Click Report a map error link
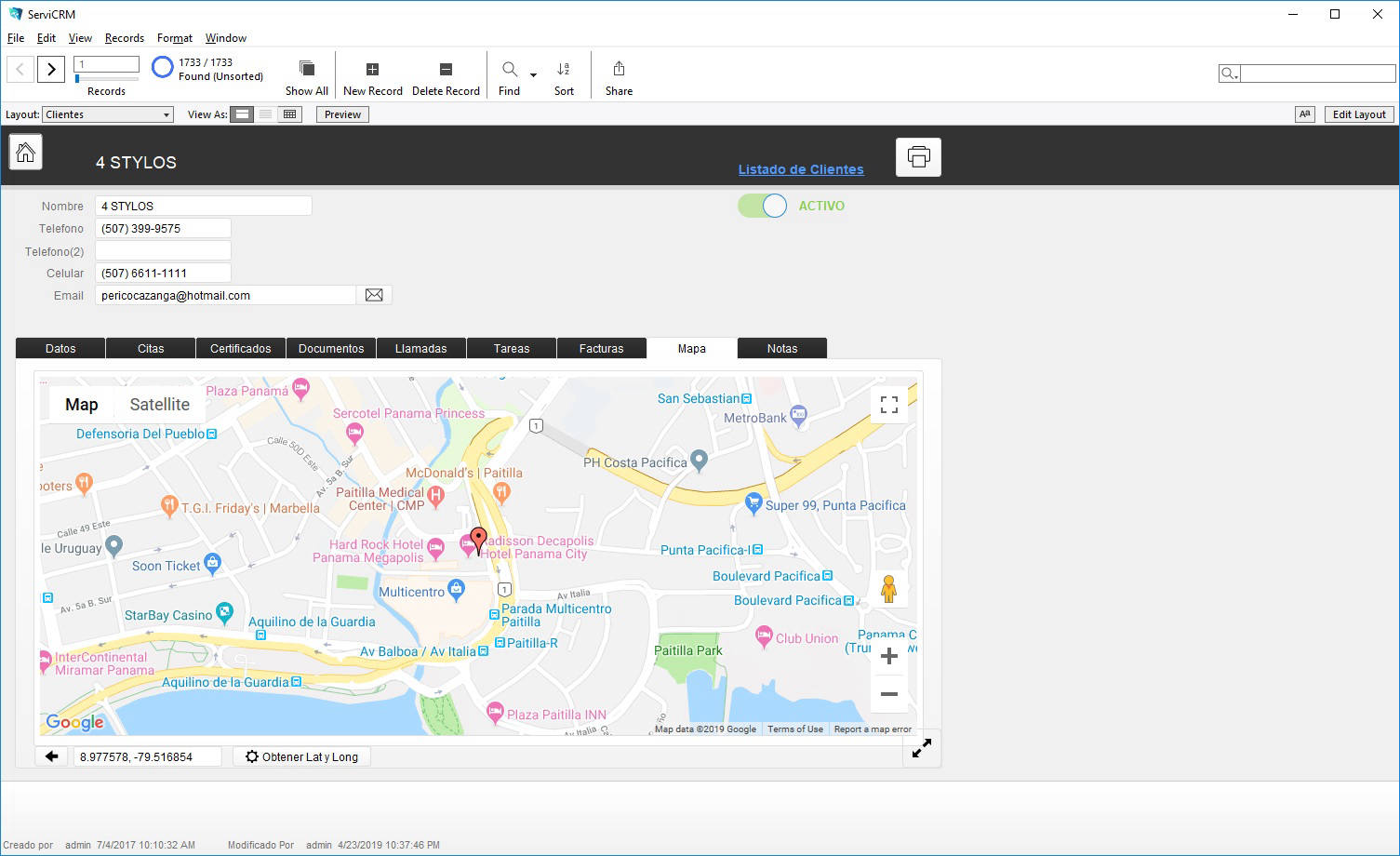The width and height of the screenshot is (1400, 856). click(x=873, y=729)
